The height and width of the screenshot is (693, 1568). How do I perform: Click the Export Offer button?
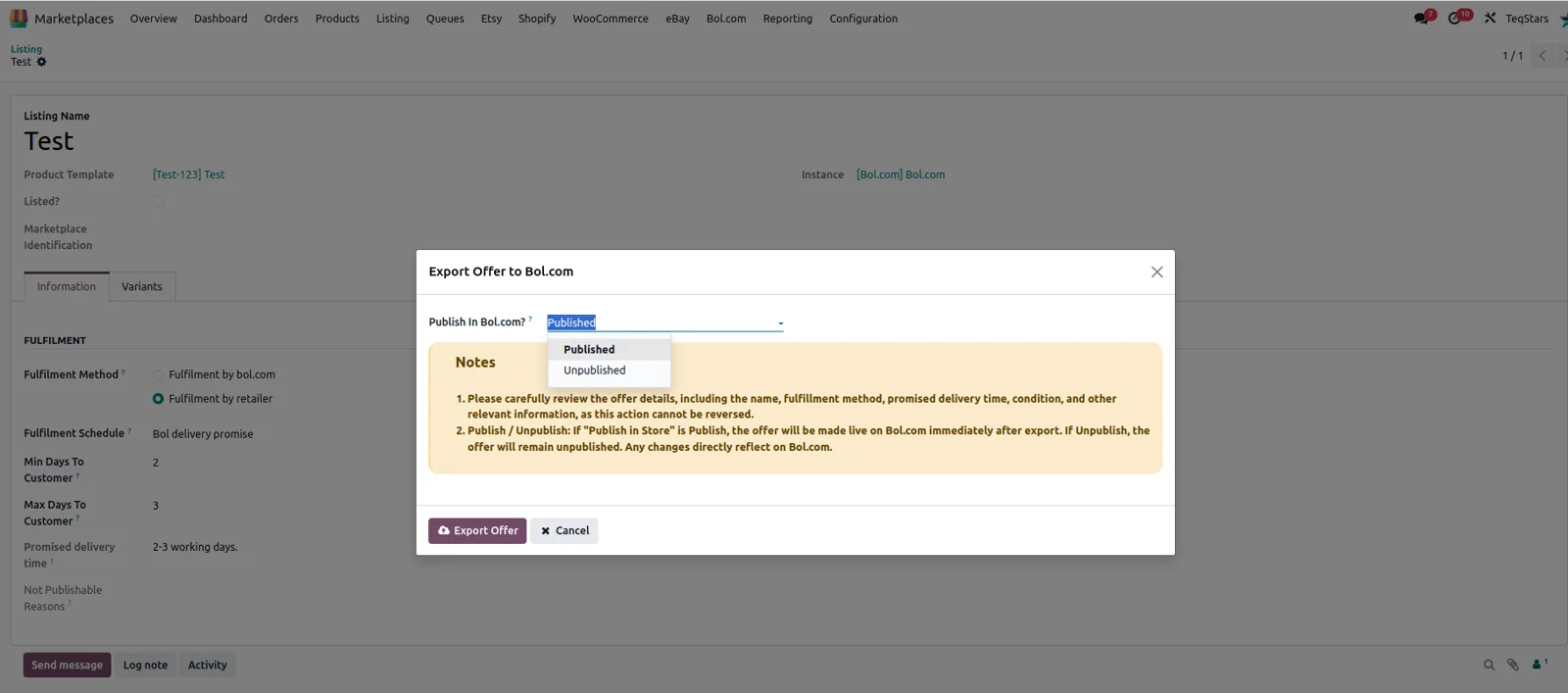477,530
